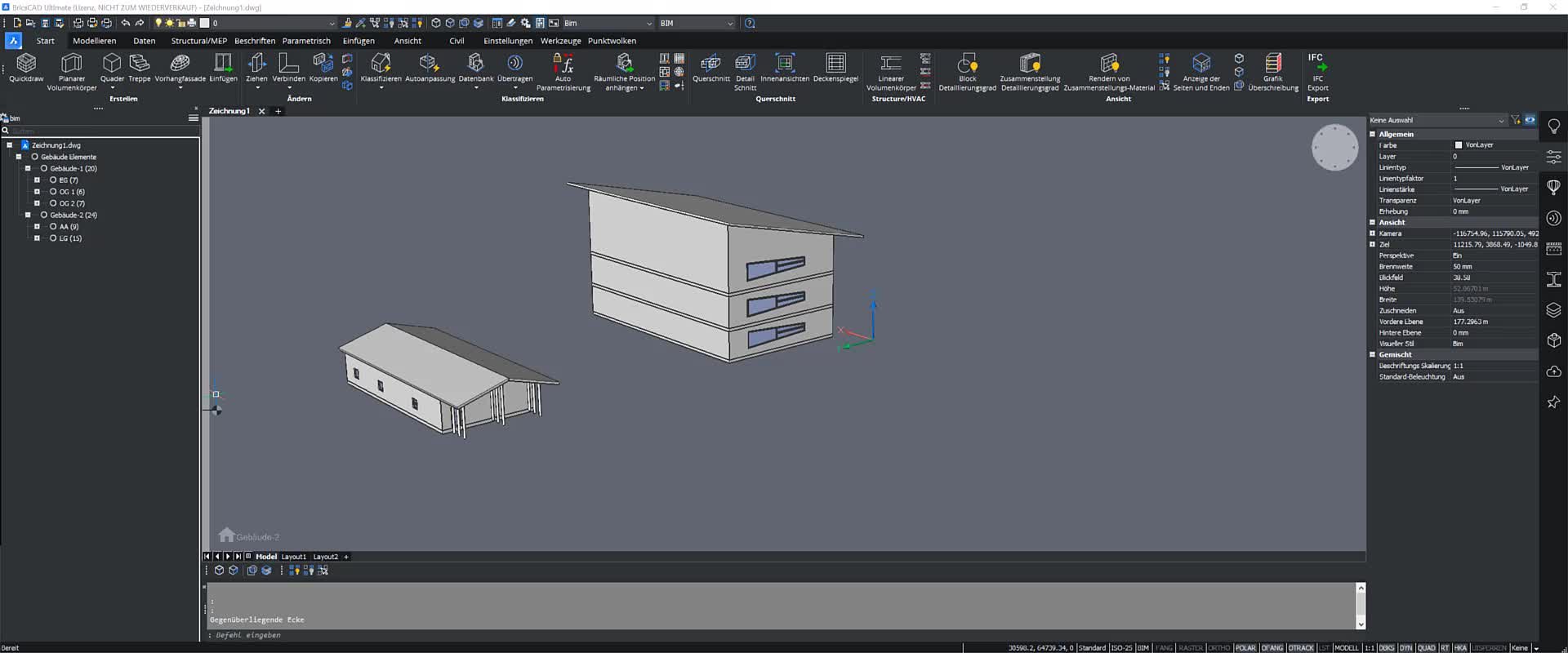Collapse the Gemischt properties section

tap(1373, 354)
